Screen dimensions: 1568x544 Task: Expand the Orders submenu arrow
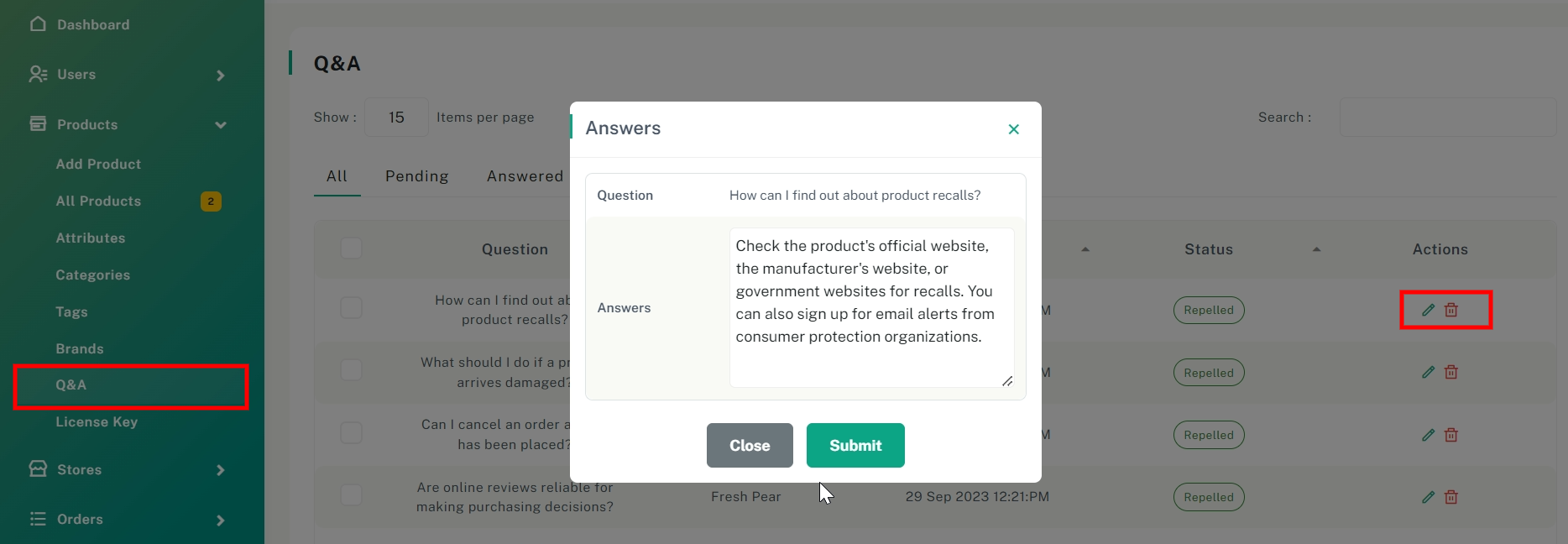pyautogui.click(x=221, y=520)
